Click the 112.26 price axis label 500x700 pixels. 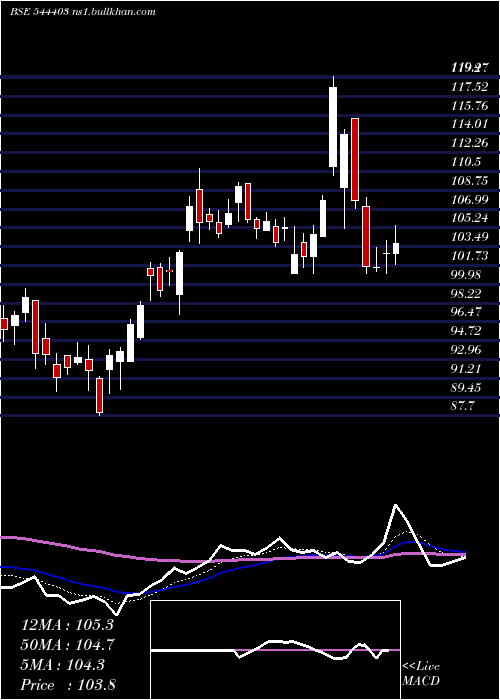coord(469,143)
